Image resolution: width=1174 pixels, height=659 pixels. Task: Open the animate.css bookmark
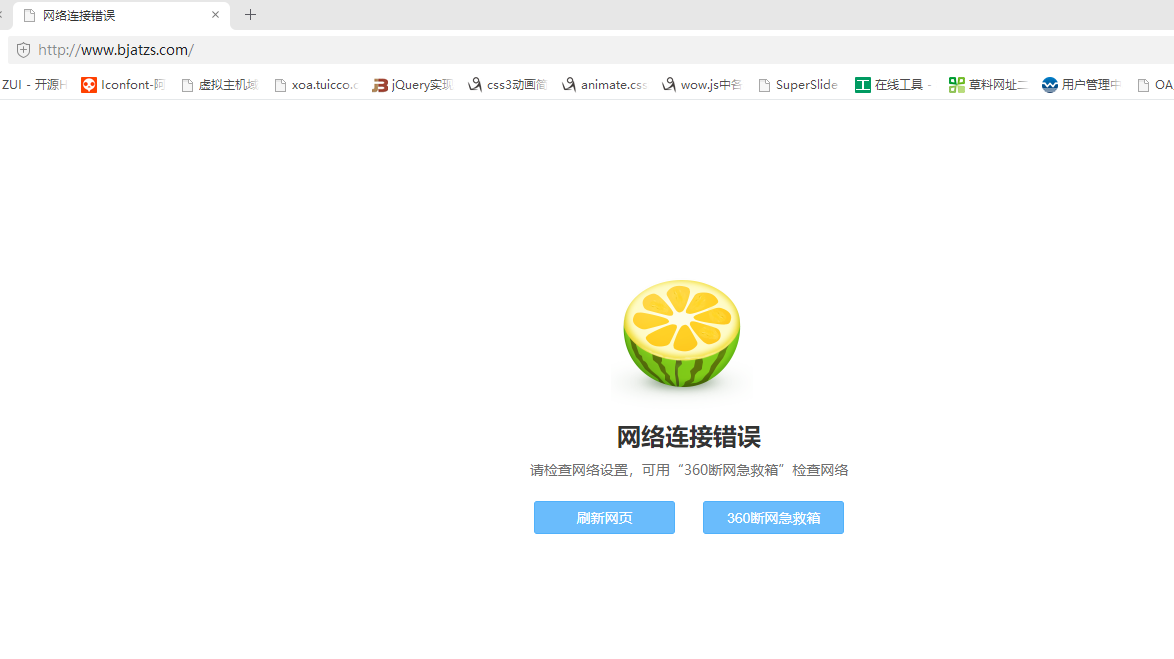604,85
